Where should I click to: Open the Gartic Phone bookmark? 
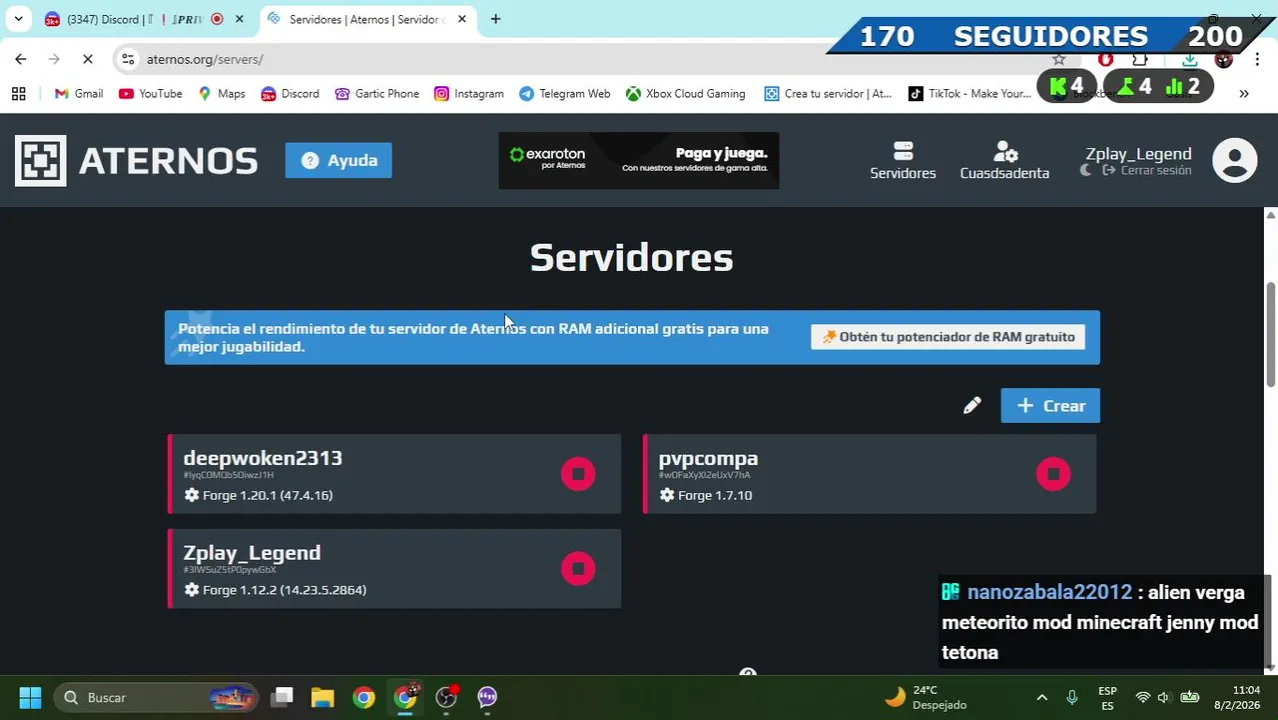coord(377,93)
